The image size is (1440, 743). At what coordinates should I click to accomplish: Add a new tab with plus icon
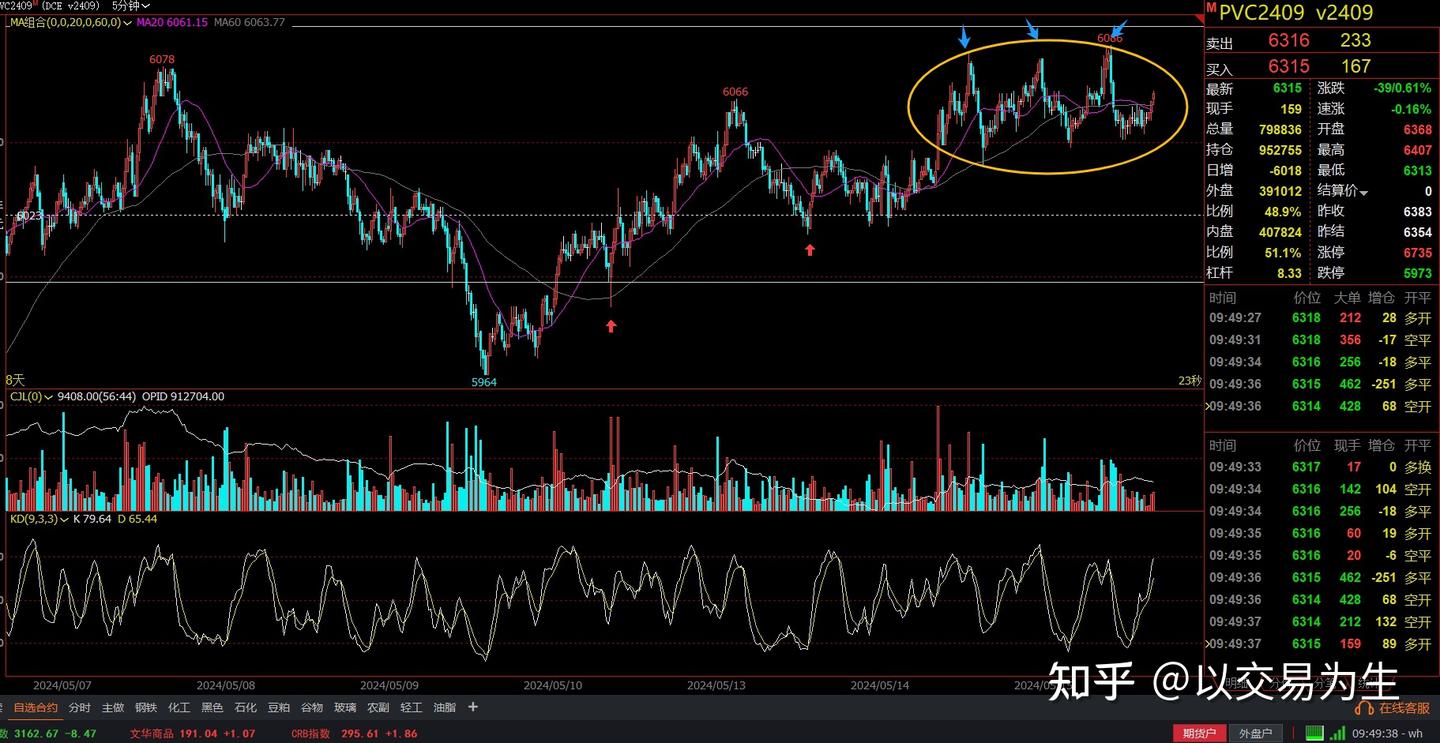point(473,707)
